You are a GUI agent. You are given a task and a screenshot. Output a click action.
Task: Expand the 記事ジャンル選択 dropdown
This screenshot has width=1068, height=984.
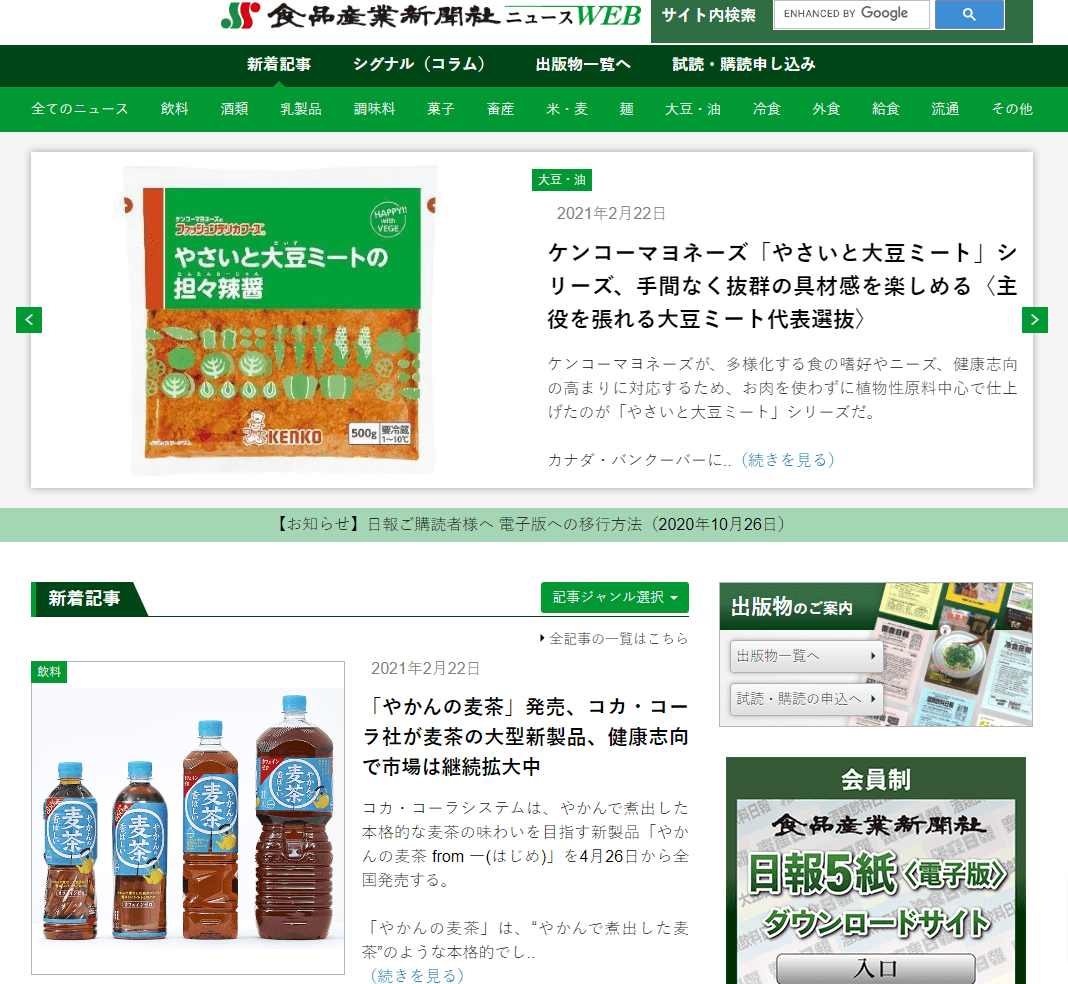(x=614, y=597)
